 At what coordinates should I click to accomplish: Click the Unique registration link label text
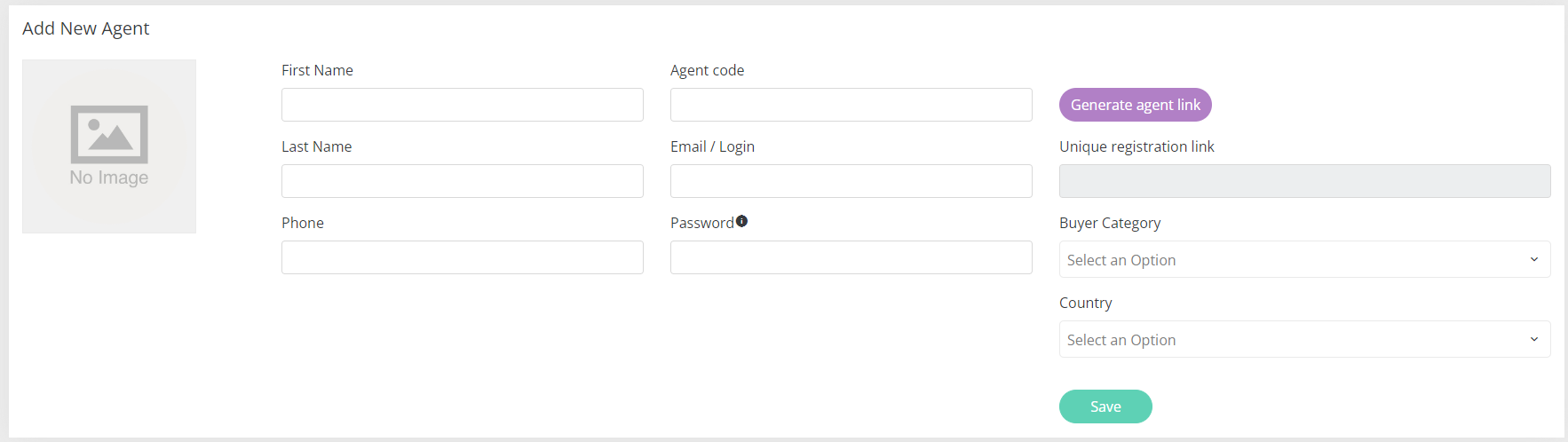coord(1136,146)
